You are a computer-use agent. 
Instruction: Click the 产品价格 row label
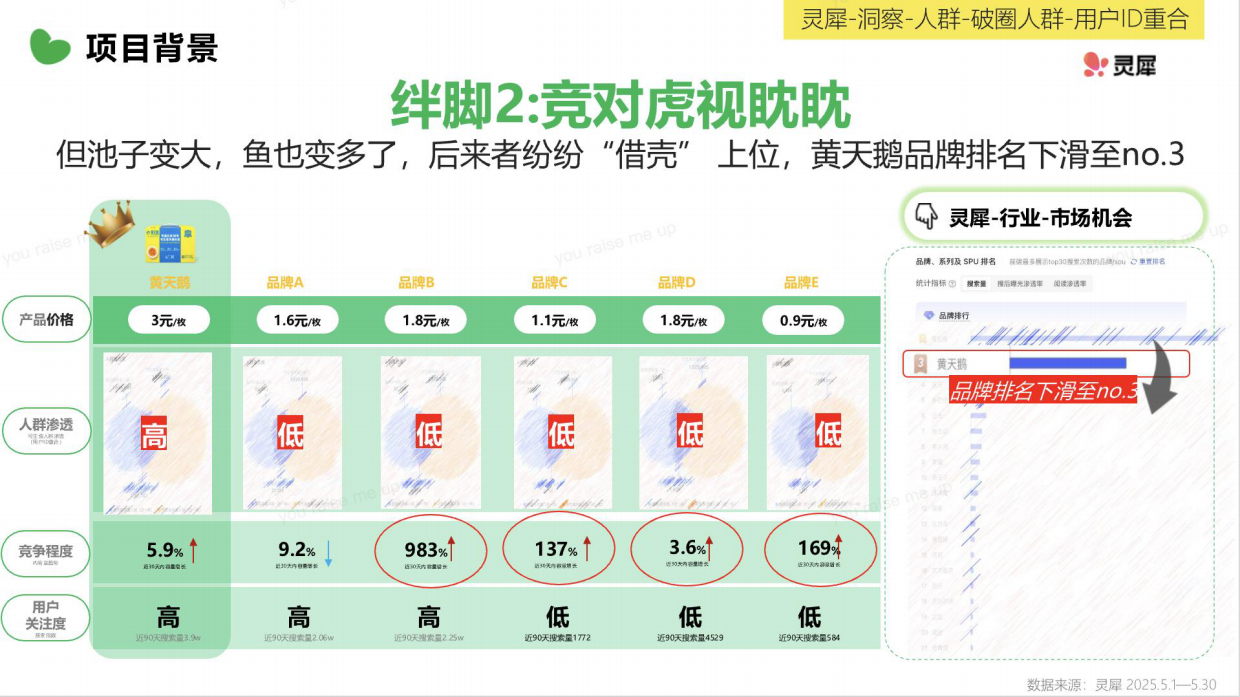(x=45, y=319)
